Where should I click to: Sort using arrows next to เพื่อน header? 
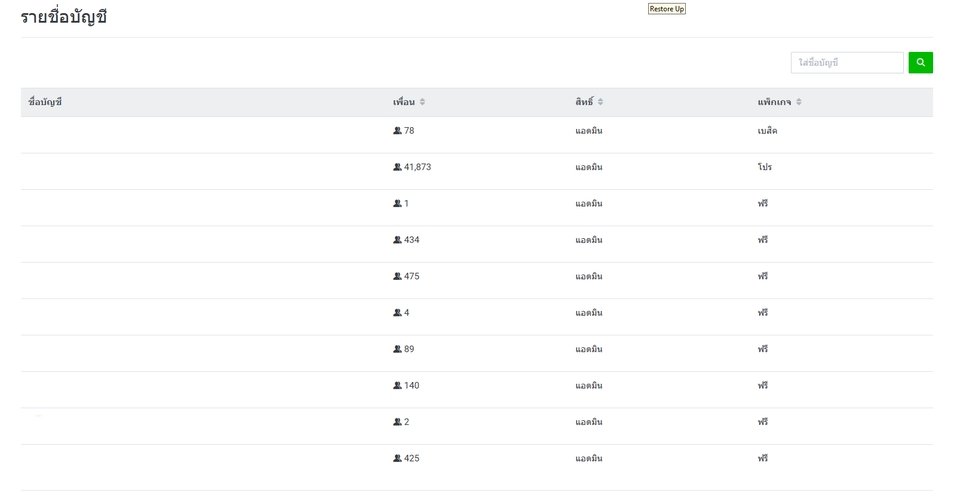coord(423,102)
